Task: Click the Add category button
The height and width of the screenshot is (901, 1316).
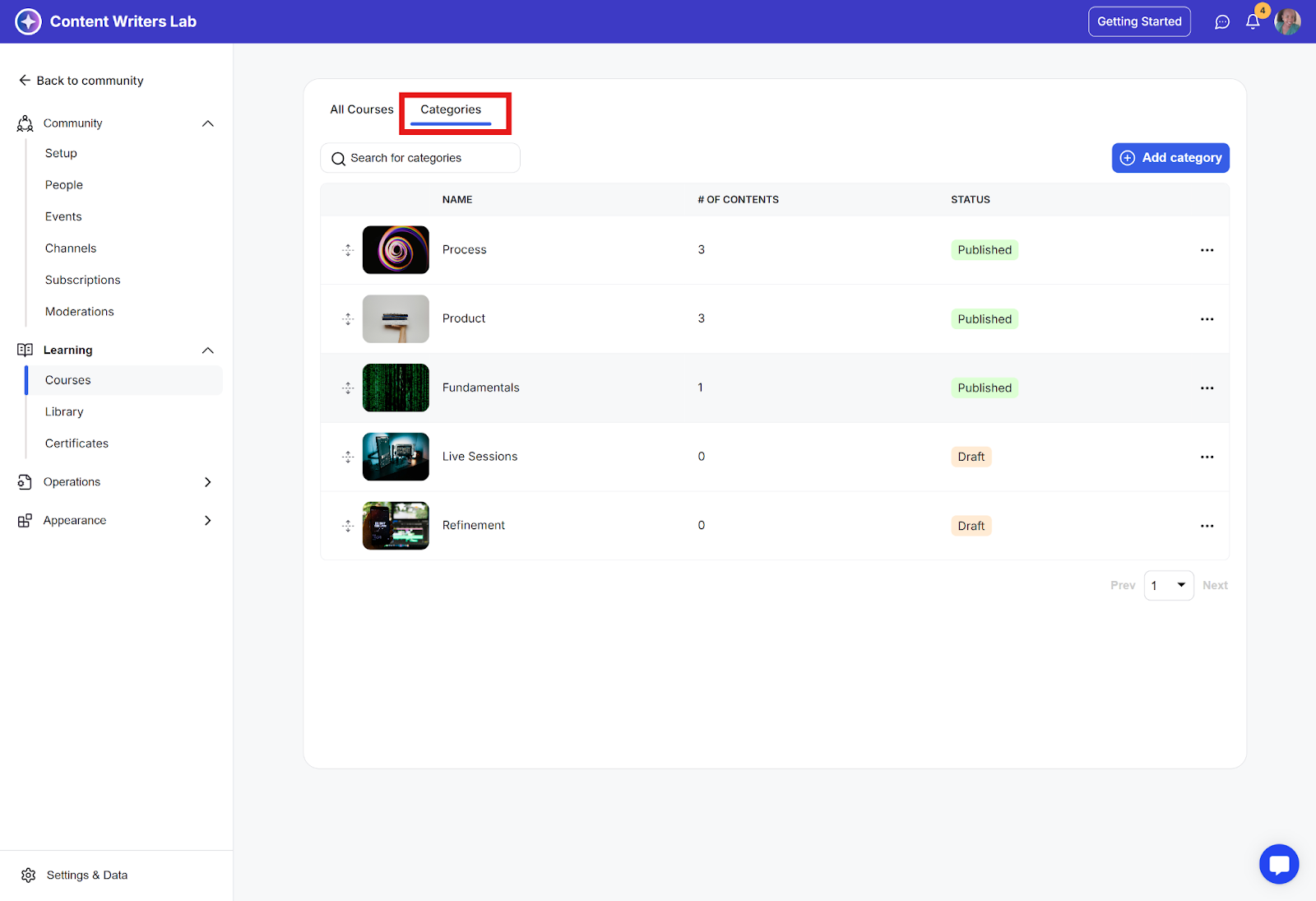Action: click(1170, 158)
